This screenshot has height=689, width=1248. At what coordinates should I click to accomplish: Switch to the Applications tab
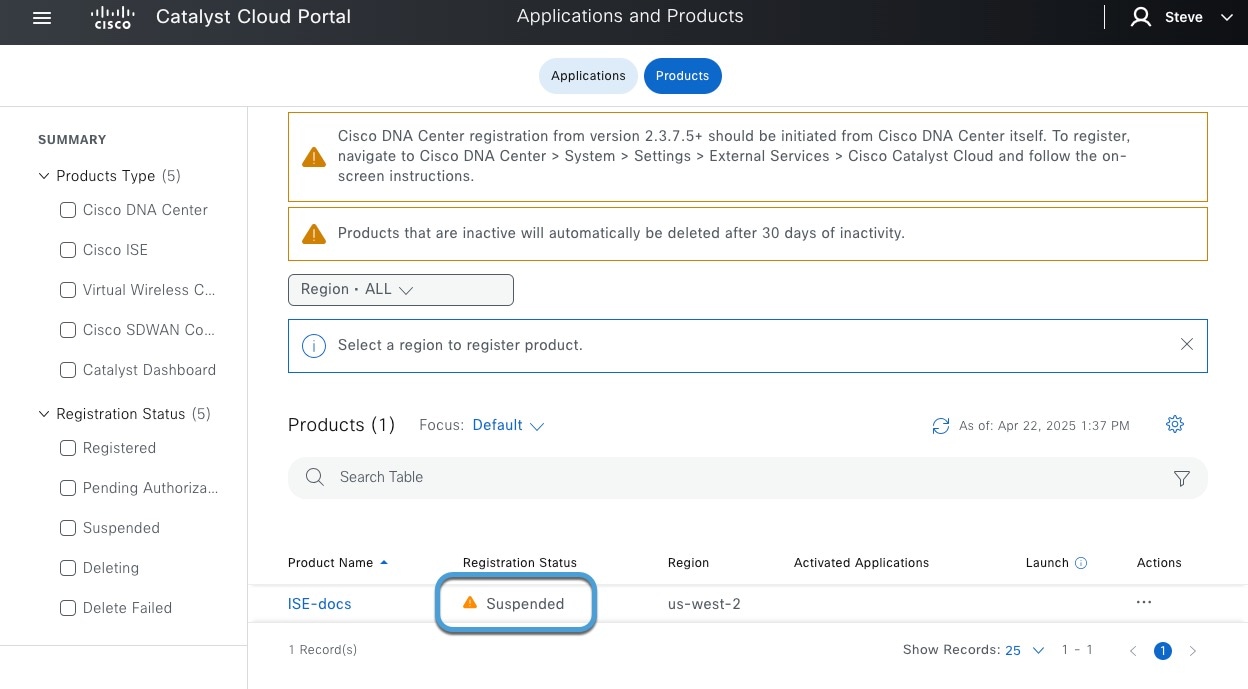tap(588, 76)
